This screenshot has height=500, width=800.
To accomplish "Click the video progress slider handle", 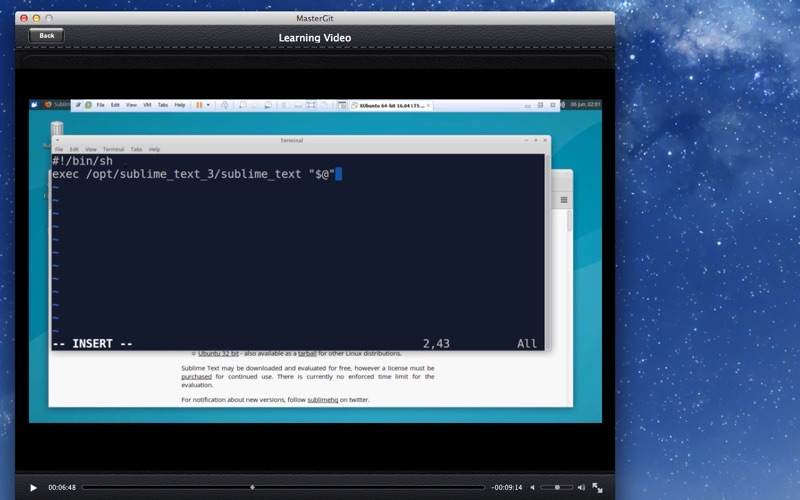I will point(252,487).
